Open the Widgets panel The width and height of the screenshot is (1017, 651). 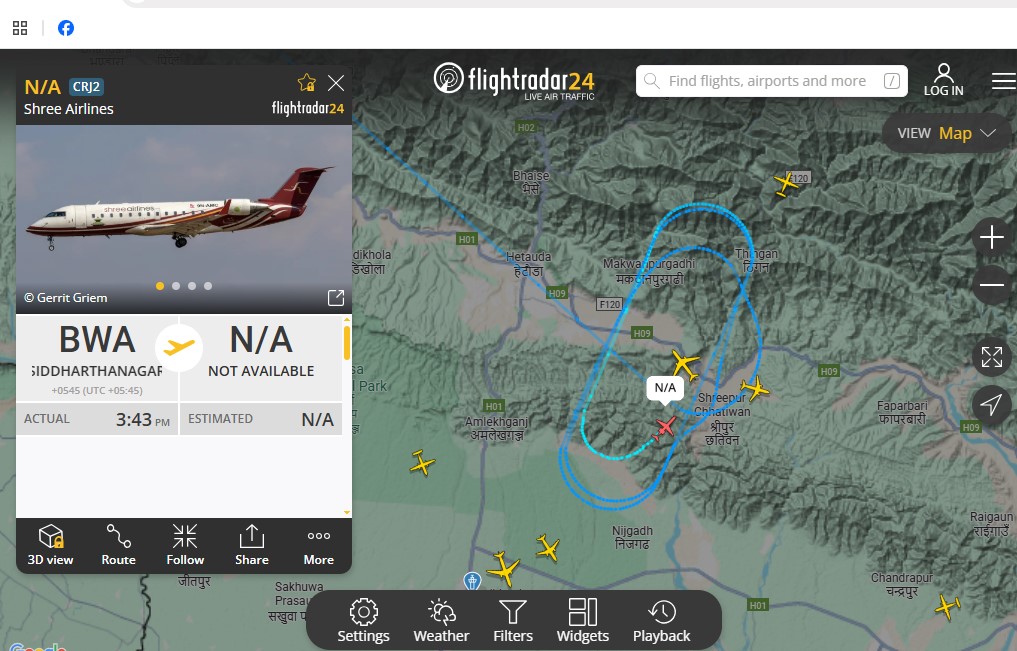coord(582,621)
